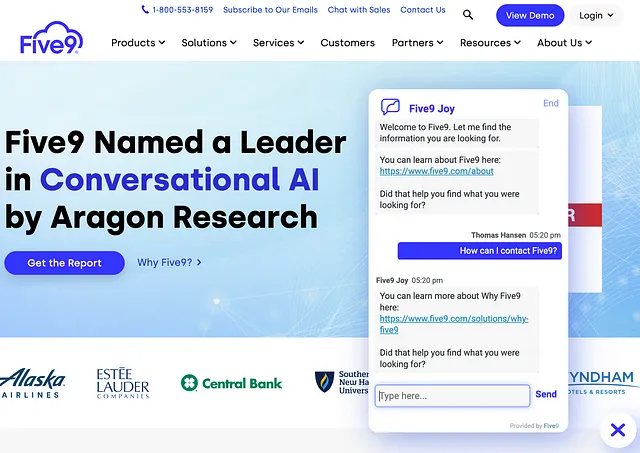Click the 'Five9 Joy' chat header title

pos(432,109)
